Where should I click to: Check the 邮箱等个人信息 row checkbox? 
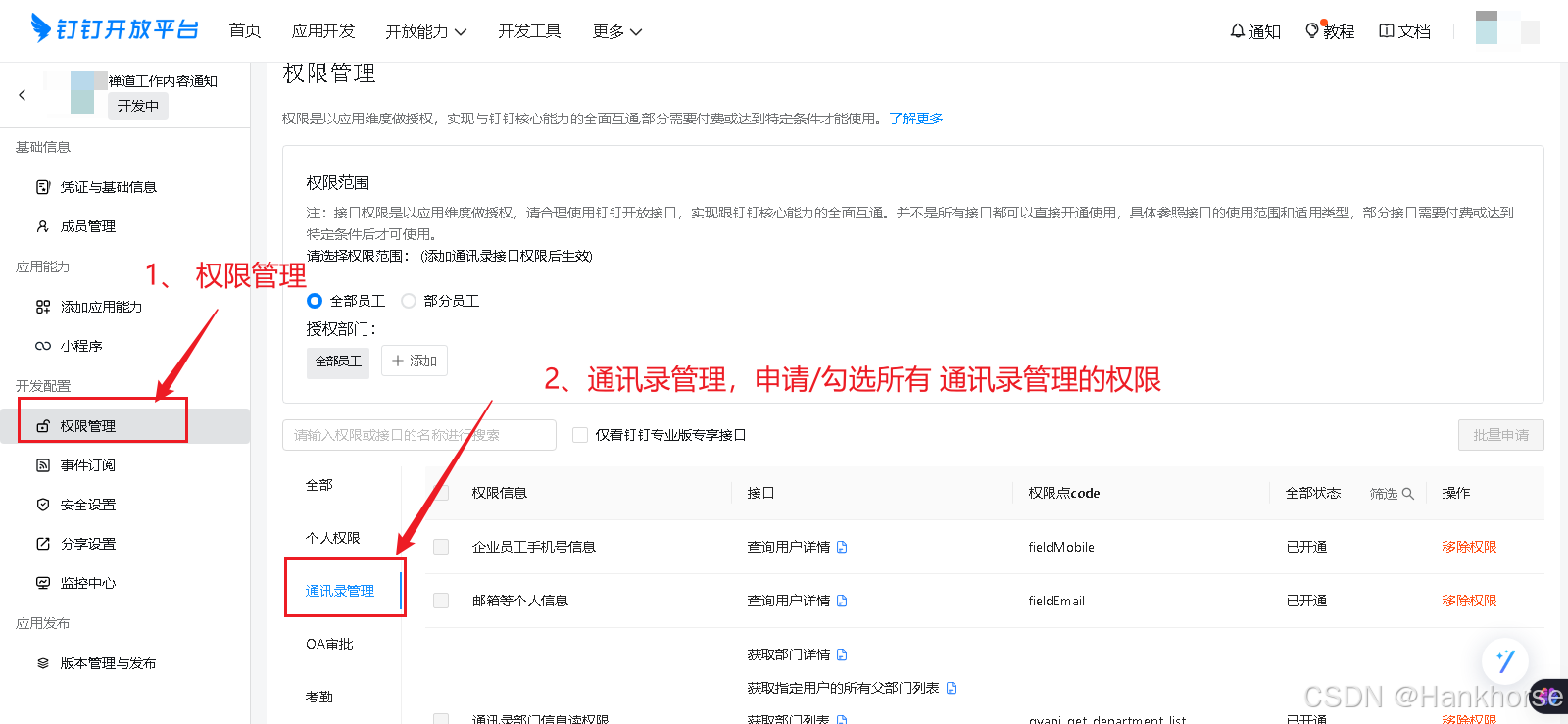click(441, 601)
